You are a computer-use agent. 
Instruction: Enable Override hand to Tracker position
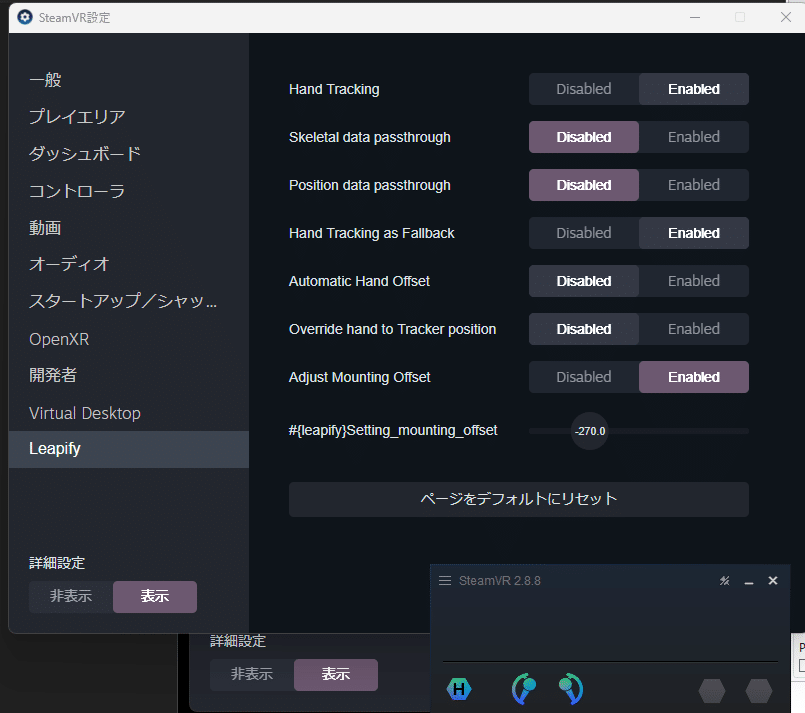click(x=694, y=329)
